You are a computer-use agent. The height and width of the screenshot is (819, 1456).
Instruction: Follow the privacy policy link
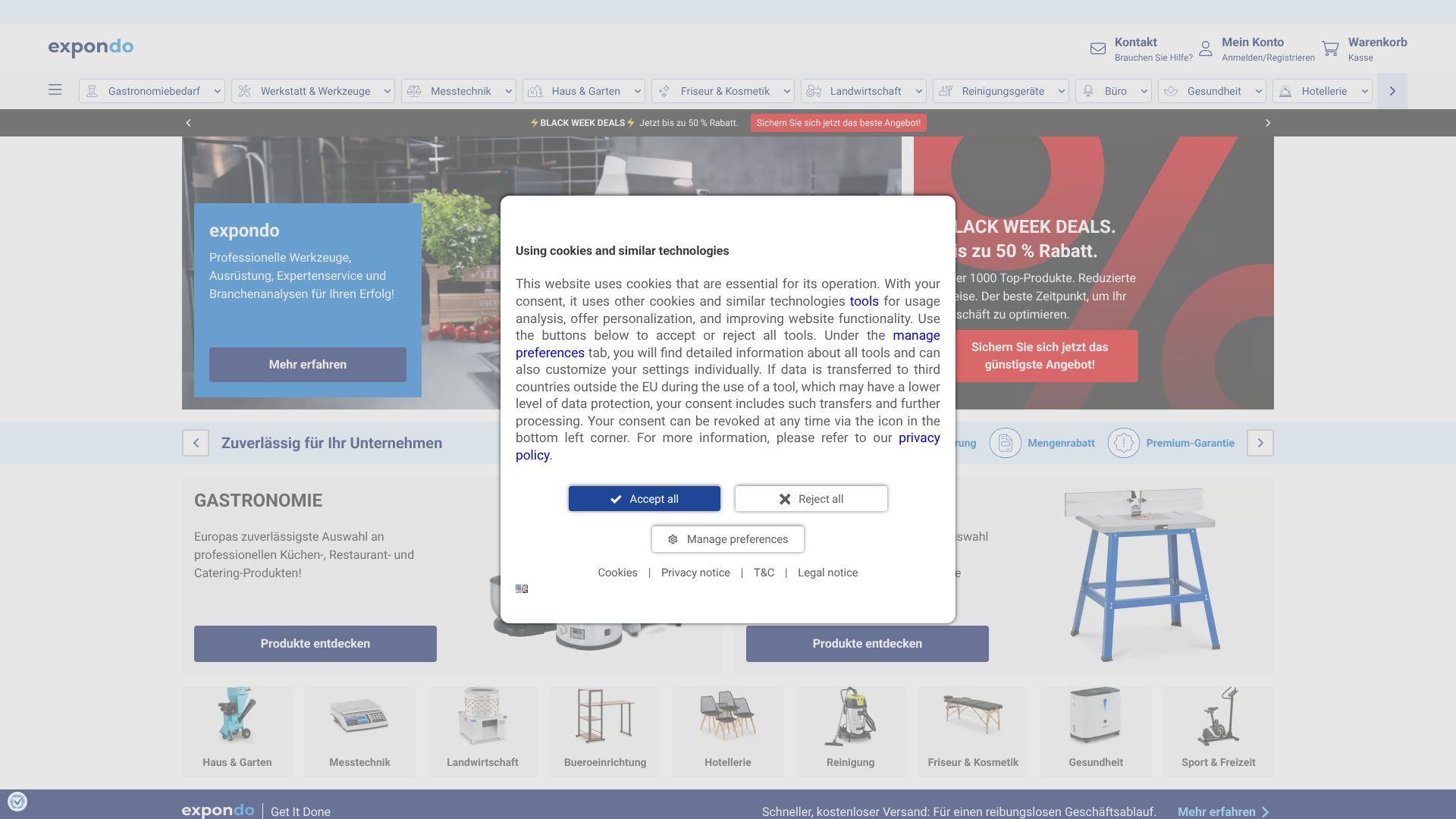[x=918, y=438]
